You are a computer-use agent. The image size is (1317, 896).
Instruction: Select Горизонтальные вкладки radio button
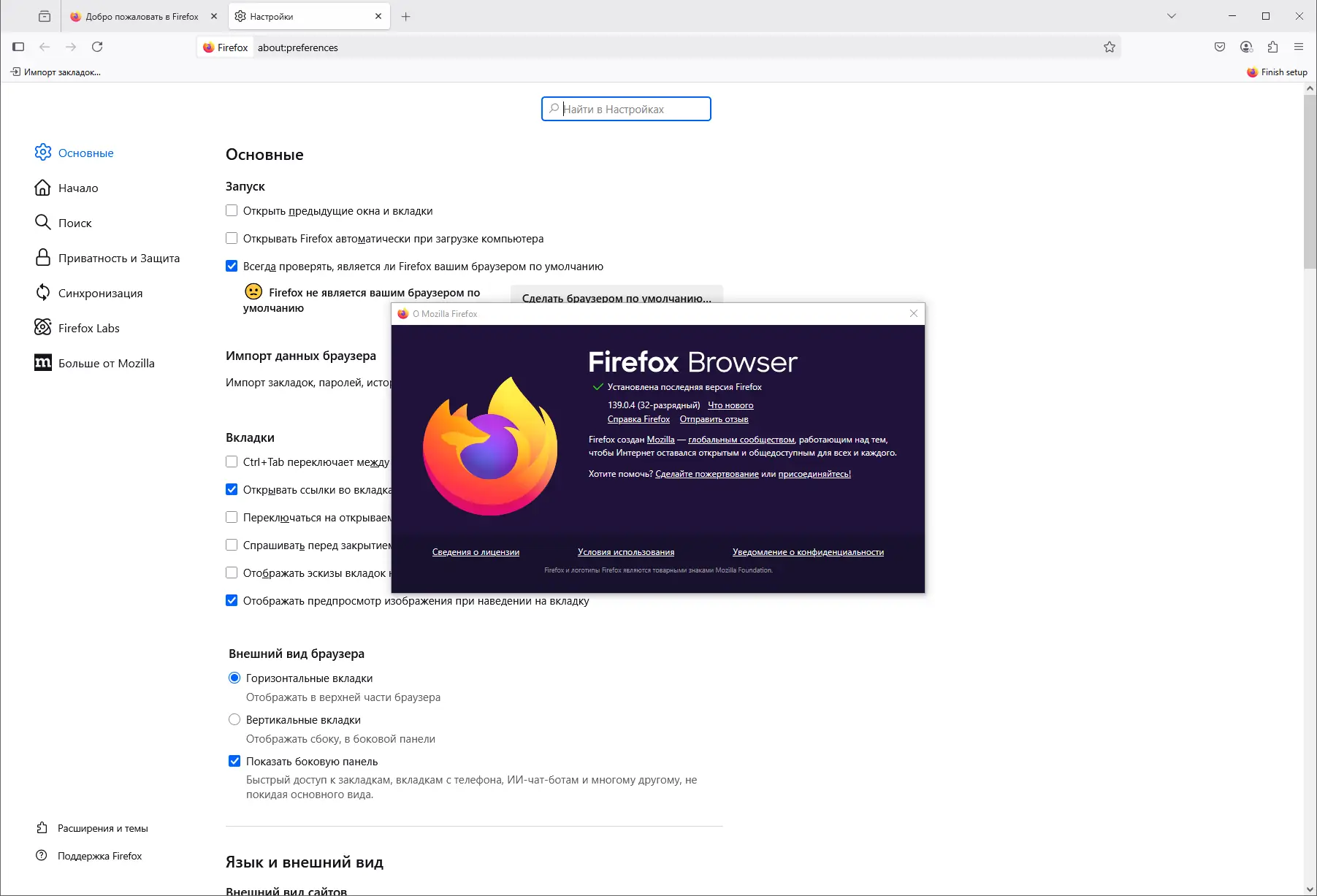[x=234, y=678]
